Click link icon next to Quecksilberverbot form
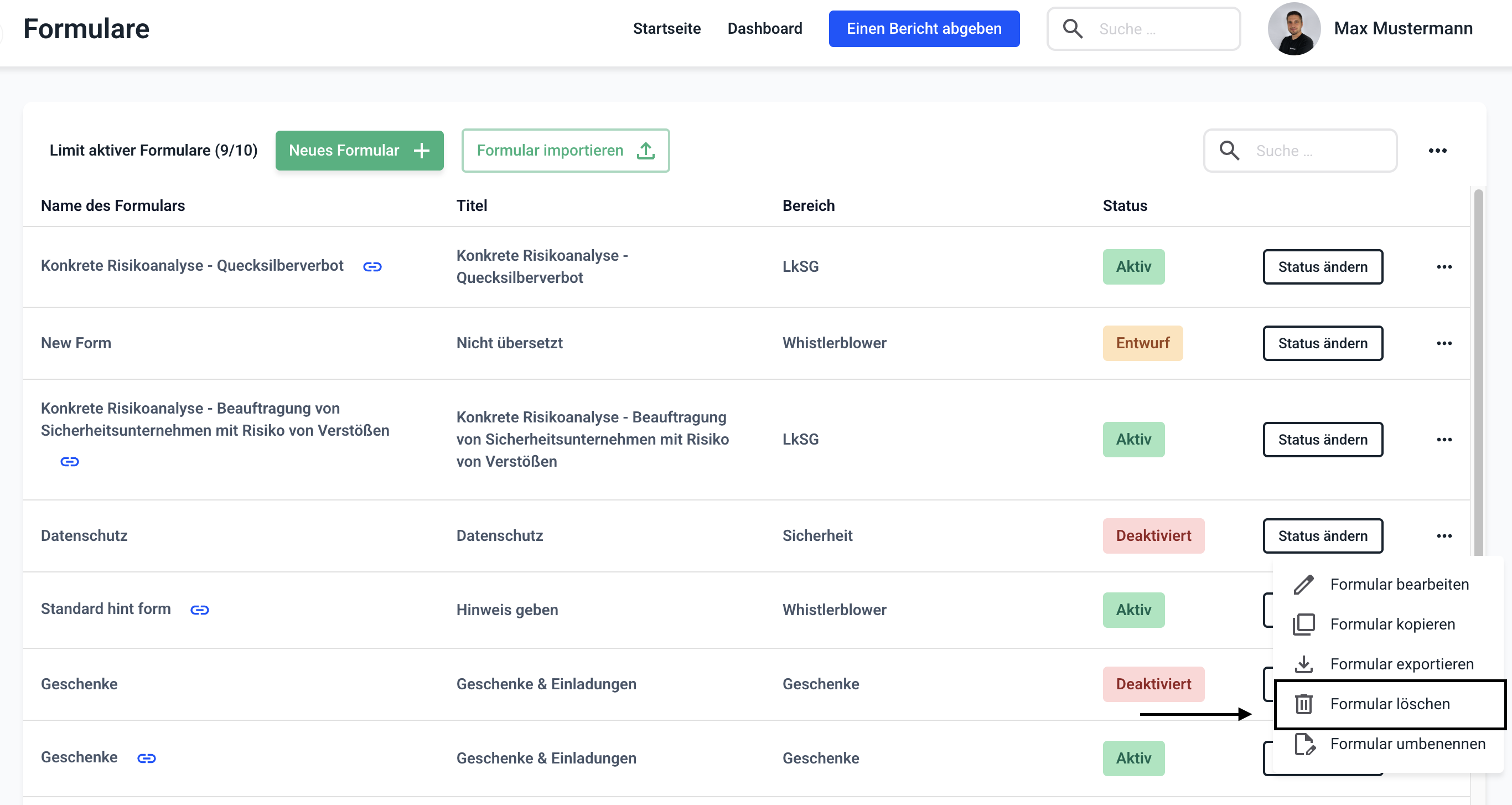The width and height of the screenshot is (1512, 805). [x=372, y=267]
